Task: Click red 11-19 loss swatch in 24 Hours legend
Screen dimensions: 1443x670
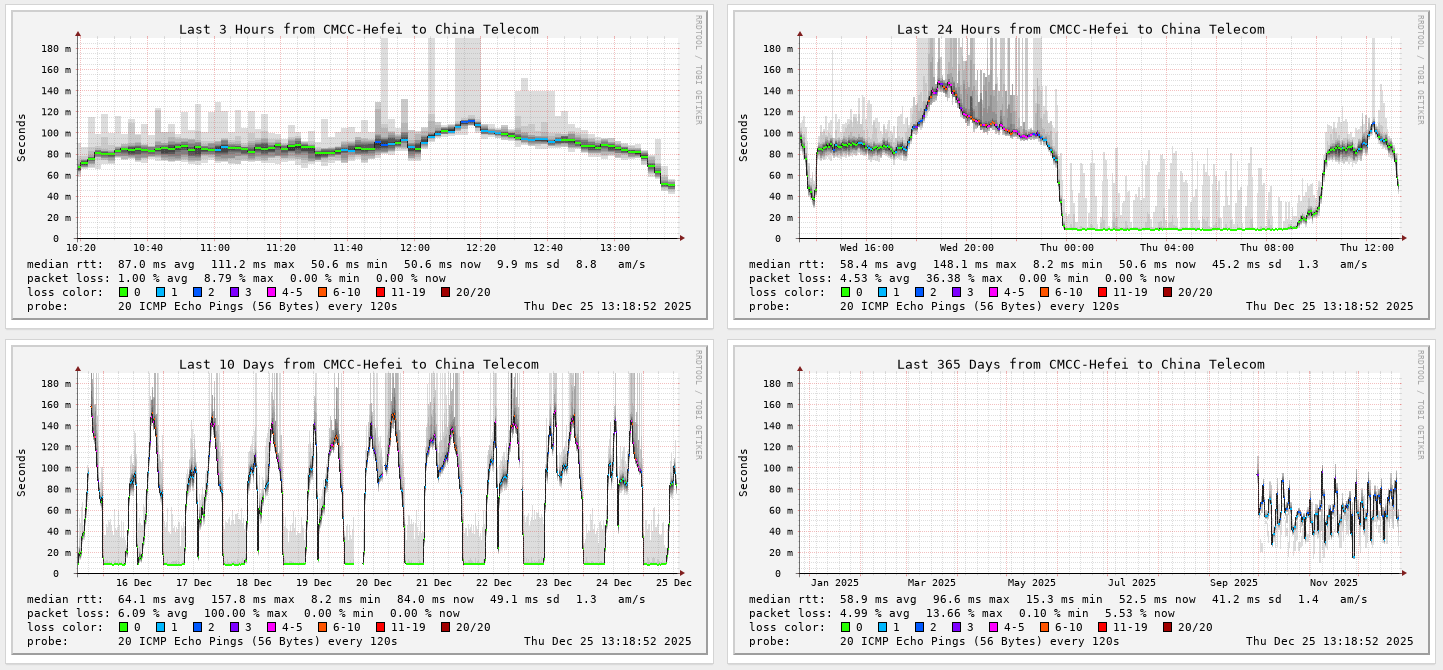Action: (x=1103, y=292)
